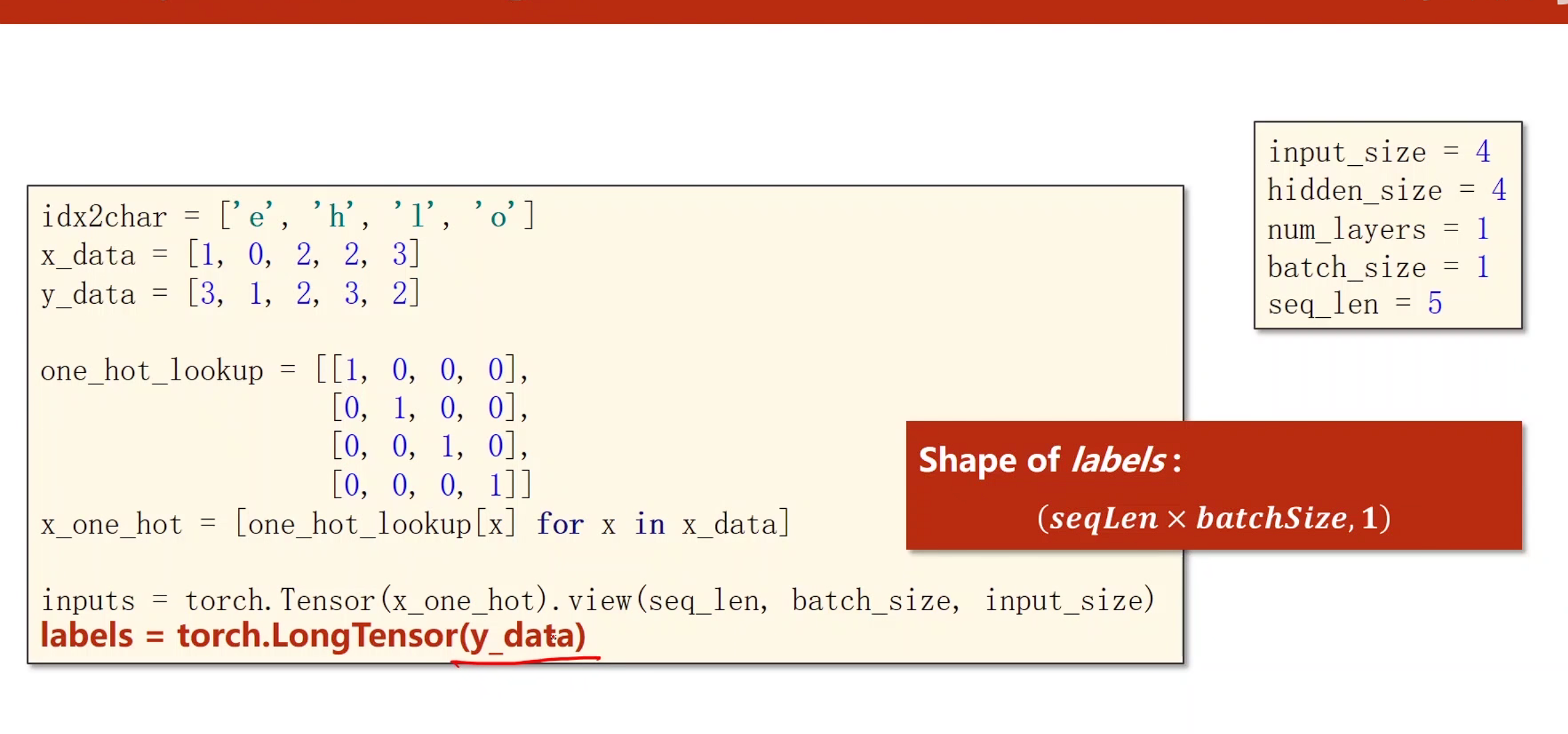Screen dimensions: 1568x734
Task: Click the hidden_size = 4 parameter
Action: click(x=1387, y=190)
